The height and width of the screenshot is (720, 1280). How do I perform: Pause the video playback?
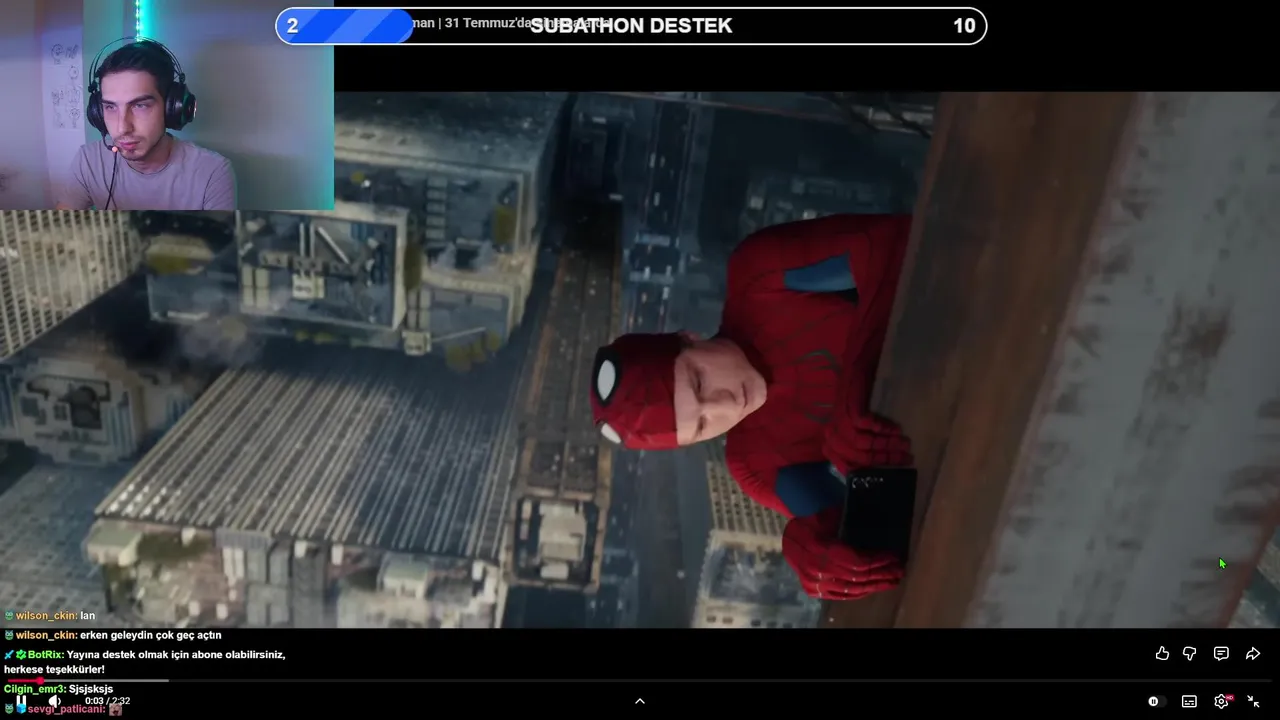[x=21, y=701]
